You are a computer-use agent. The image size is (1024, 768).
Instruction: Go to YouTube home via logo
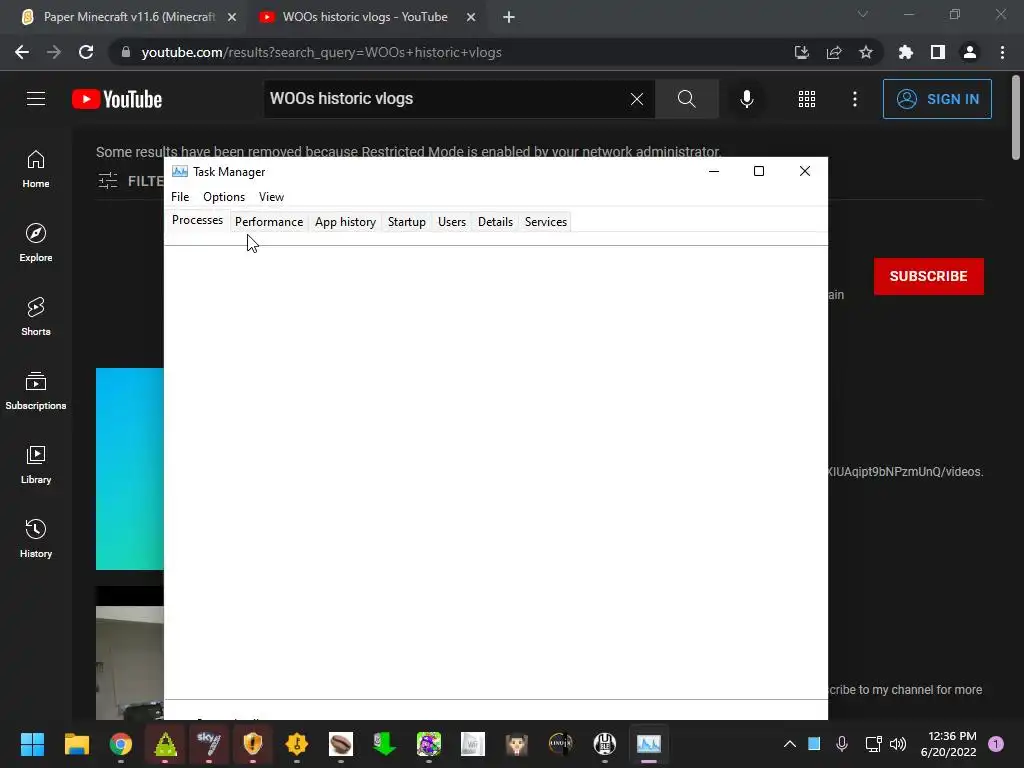(x=117, y=99)
